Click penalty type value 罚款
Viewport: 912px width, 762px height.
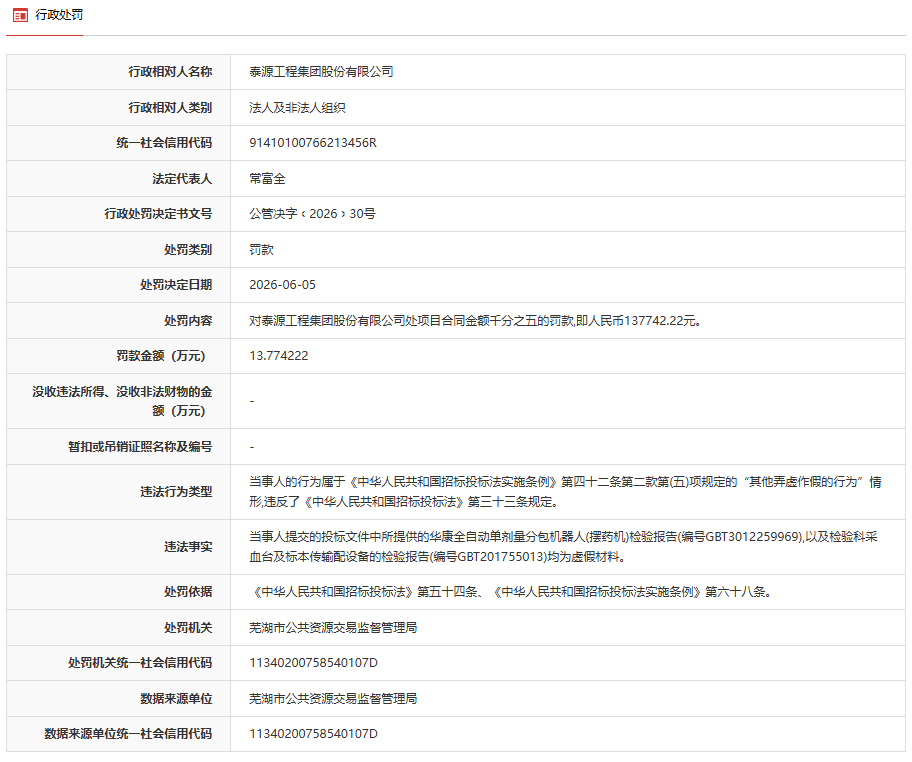pyautogui.click(x=261, y=250)
